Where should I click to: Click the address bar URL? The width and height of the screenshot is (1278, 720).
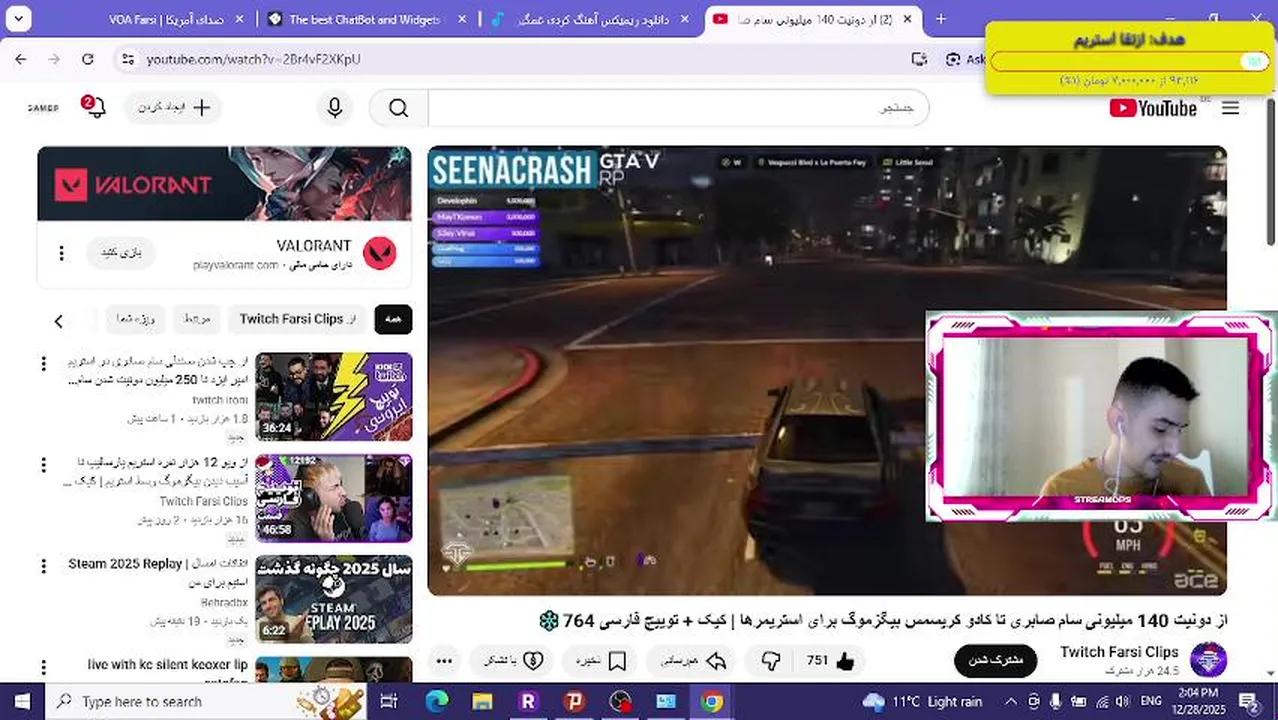[253, 59]
